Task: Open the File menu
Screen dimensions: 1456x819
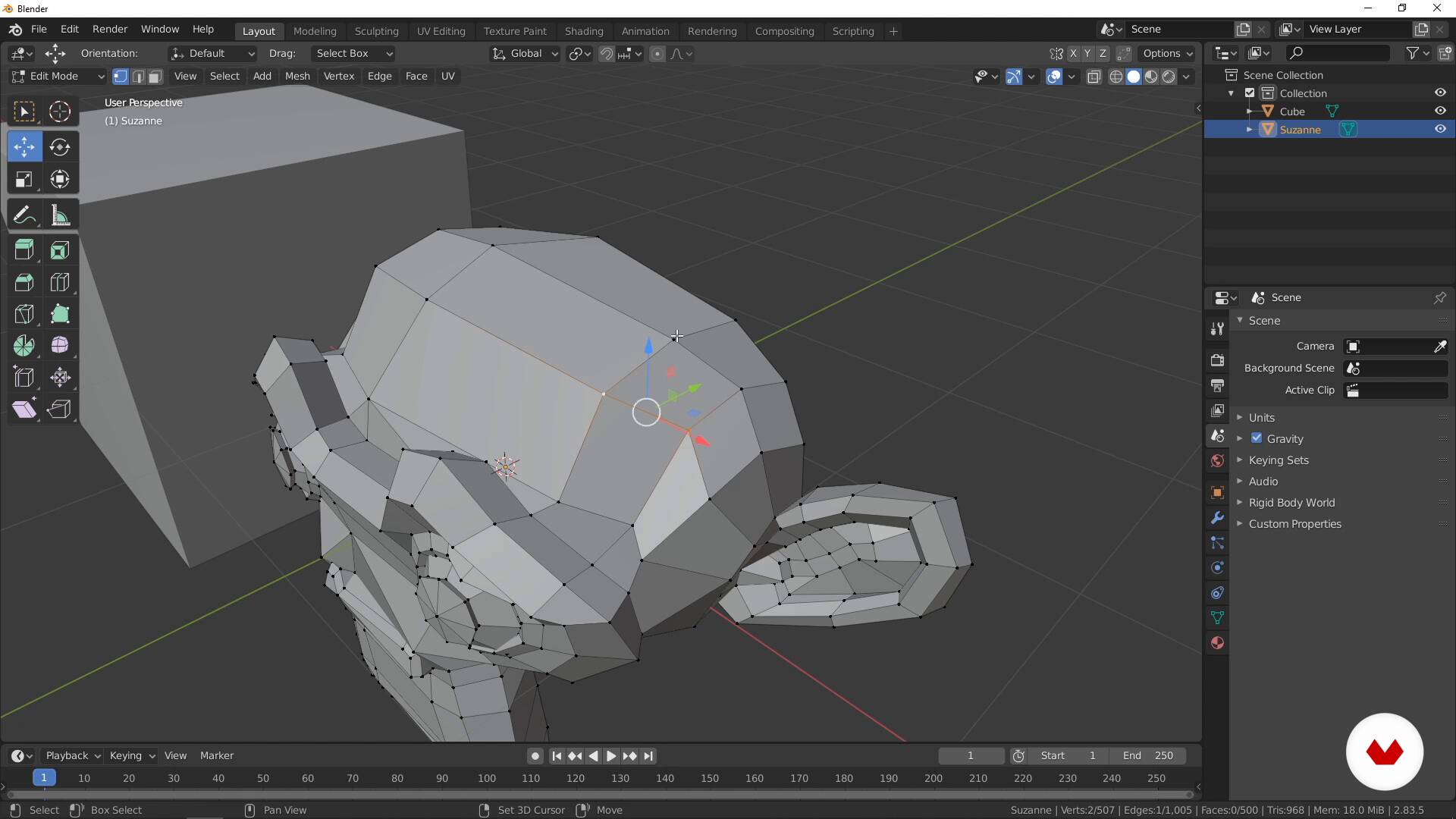Action: [39, 29]
